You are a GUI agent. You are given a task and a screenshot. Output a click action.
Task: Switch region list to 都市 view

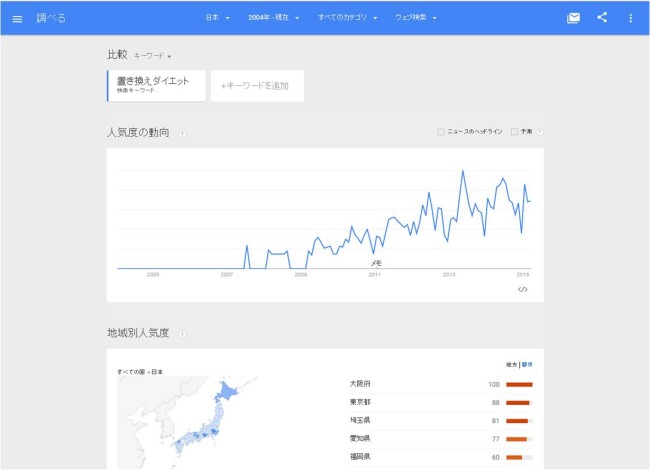527,364
